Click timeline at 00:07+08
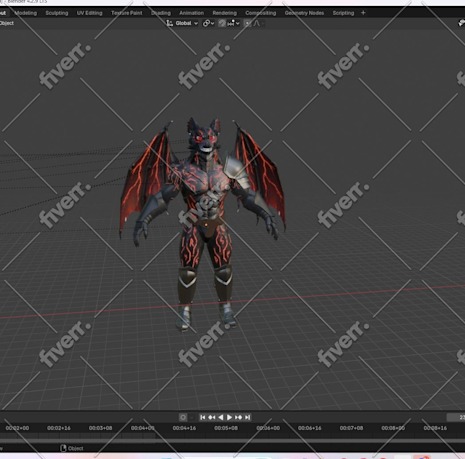465x459 pixels. (x=351, y=428)
